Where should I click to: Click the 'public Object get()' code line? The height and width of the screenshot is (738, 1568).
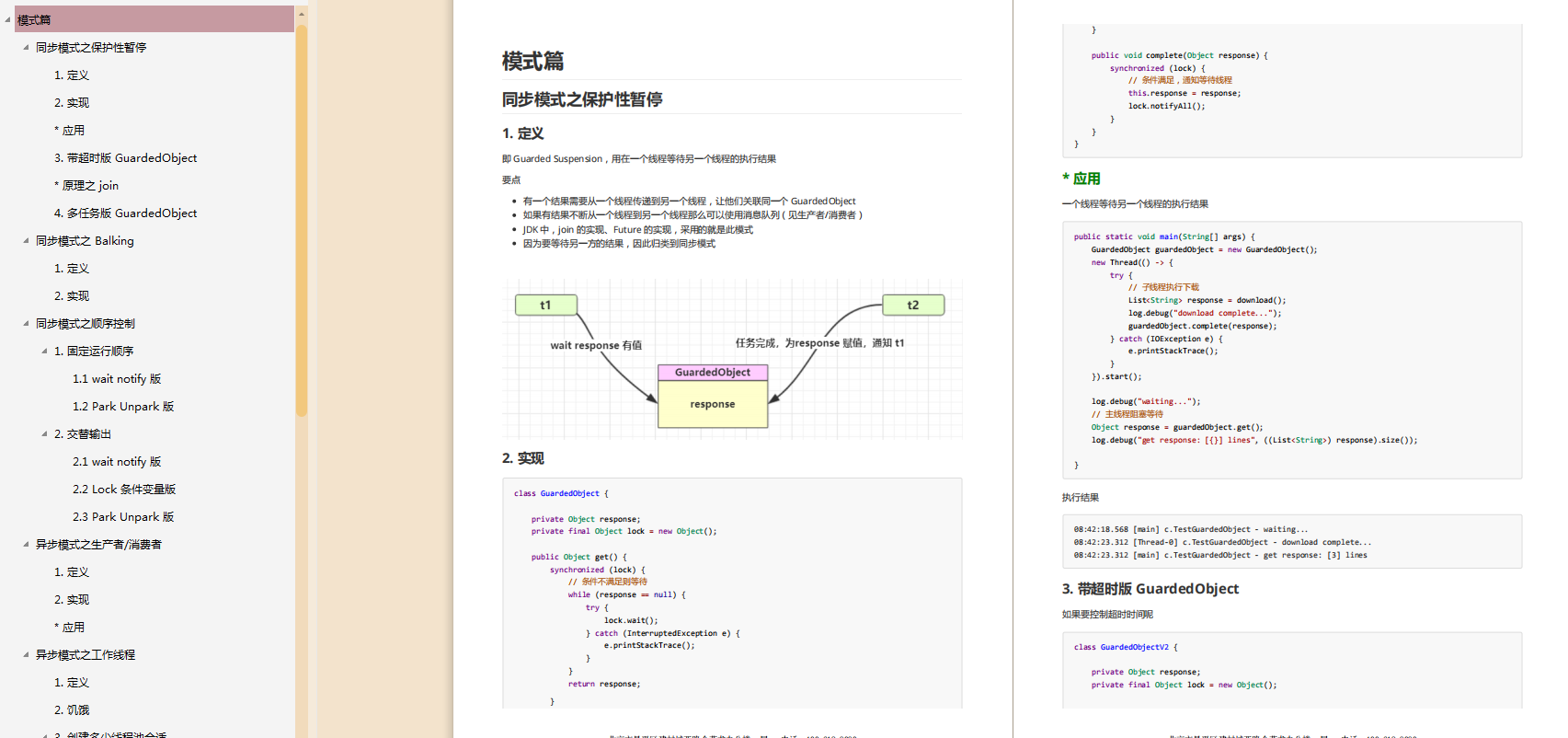(x=578, y=557)
